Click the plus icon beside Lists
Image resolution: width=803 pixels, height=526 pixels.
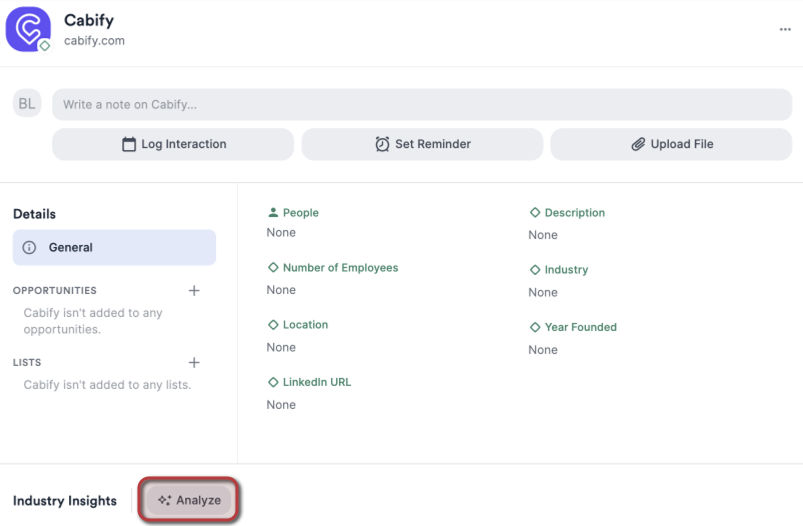tap(194, 363)
